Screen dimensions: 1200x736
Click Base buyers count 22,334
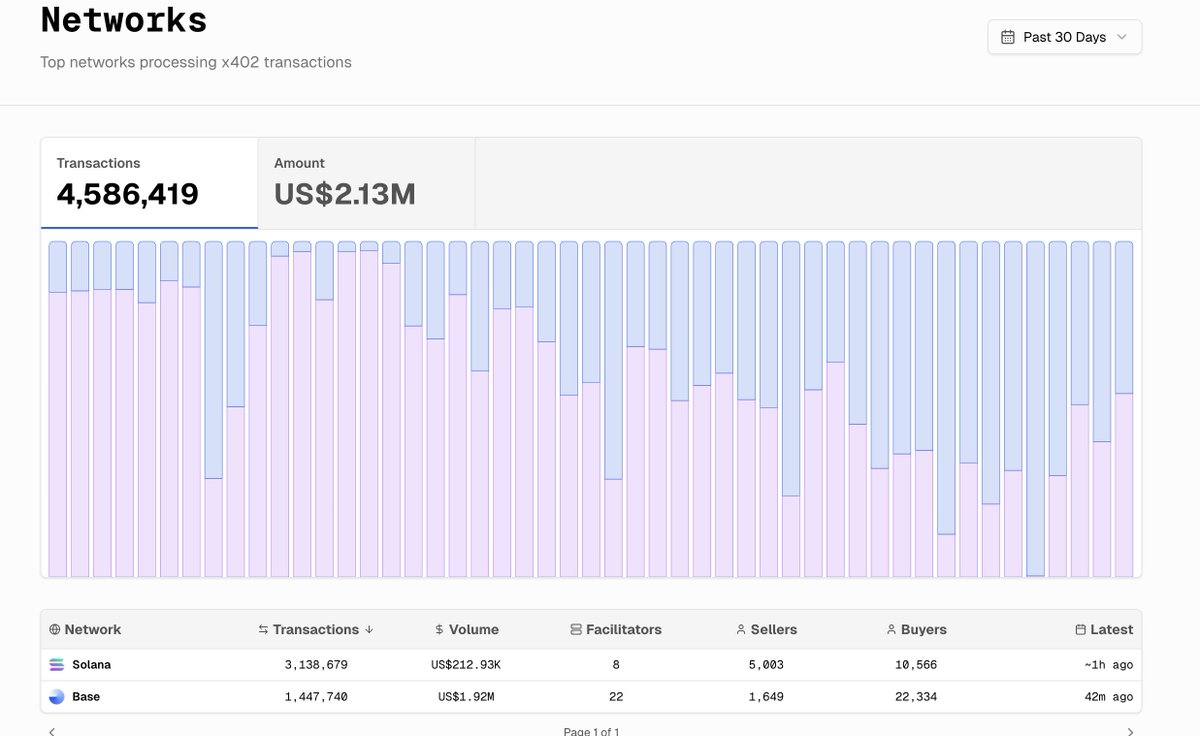pyautogui.click(x=916, y=697)
